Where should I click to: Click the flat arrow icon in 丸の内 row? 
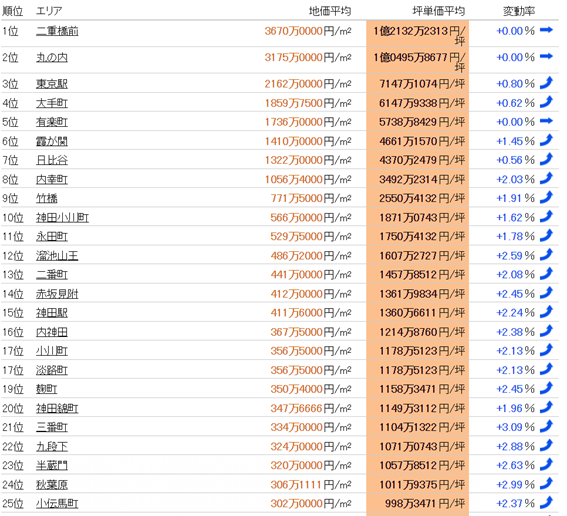click(546, 56)
